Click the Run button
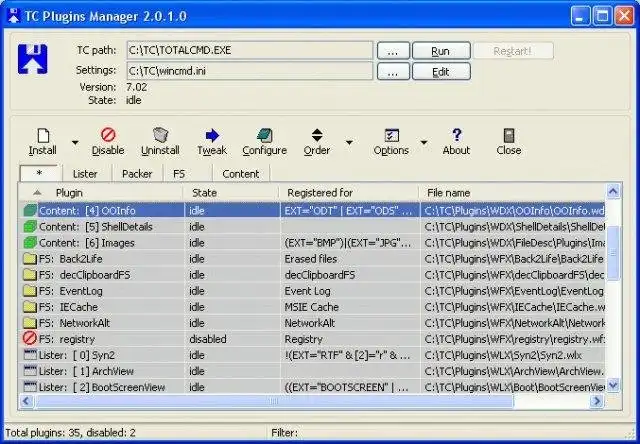640x444 pixels. pyautogui.click(x=441, y=51)
